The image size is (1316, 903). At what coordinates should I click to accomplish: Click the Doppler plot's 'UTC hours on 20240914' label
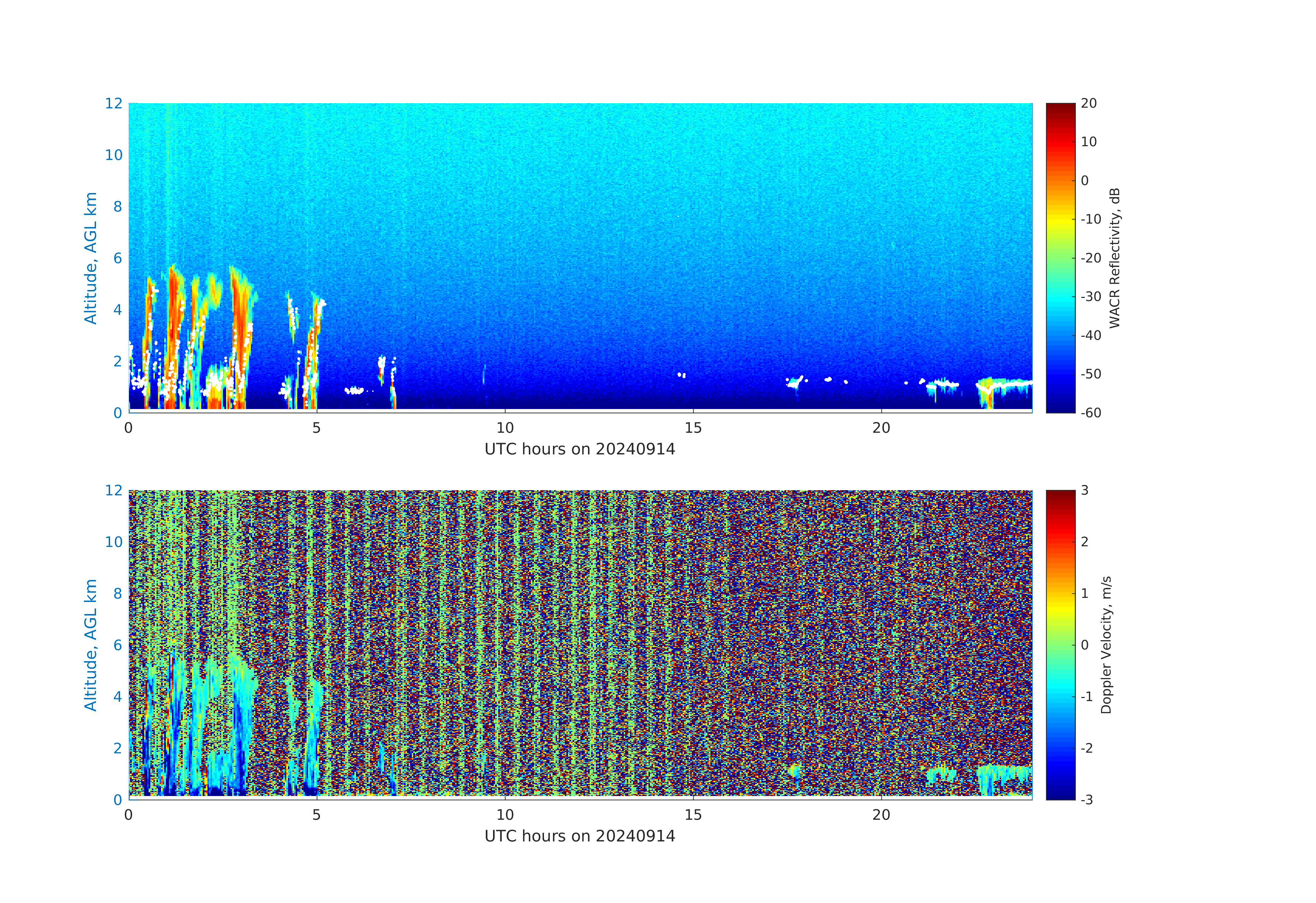point(580,836)
